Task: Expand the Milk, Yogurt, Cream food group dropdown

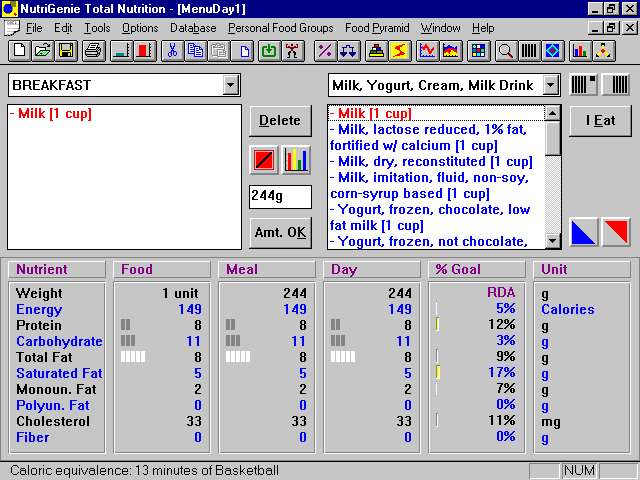Action: click(551, 86)
